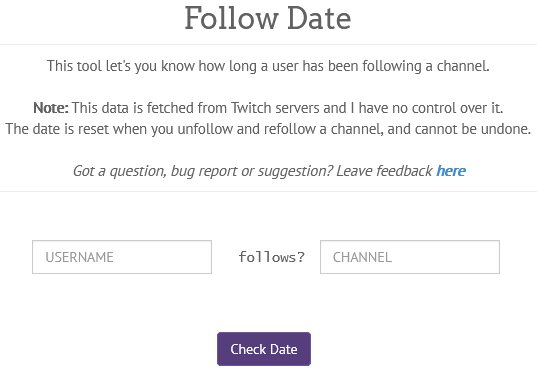The width and height of the screenshot is (537, 372).
Task: Click the bold 'Note:' text
Action: pyautogui.click(x=51, y=108)
